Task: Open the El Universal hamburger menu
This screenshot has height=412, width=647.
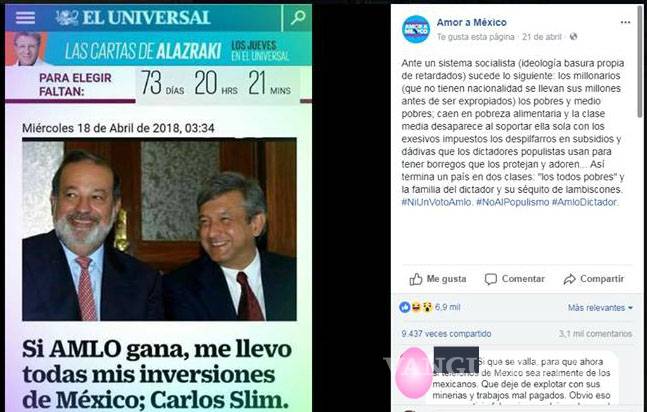Action: click(x=26, y=18)
